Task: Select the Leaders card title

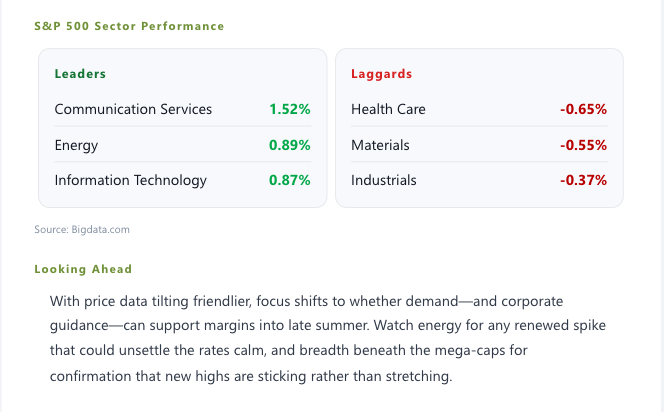Action: (80, 74)
